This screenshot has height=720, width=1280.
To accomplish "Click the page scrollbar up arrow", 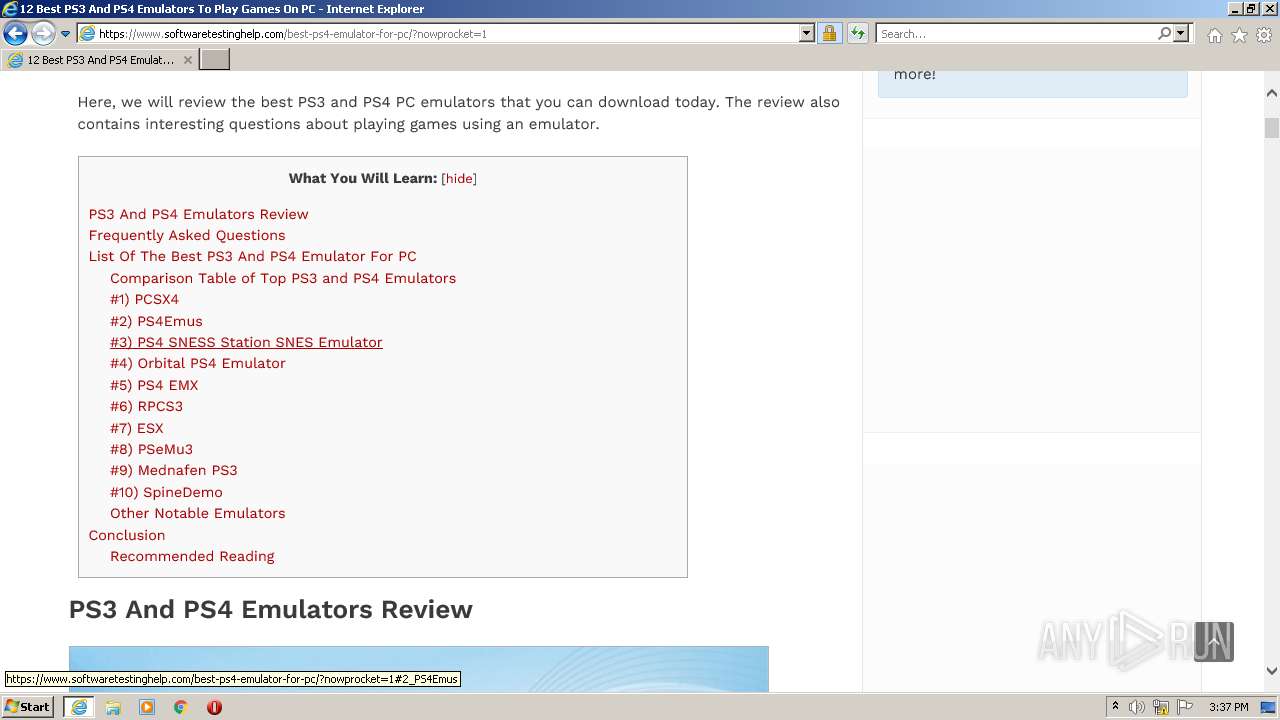I will click(1271, 93).
